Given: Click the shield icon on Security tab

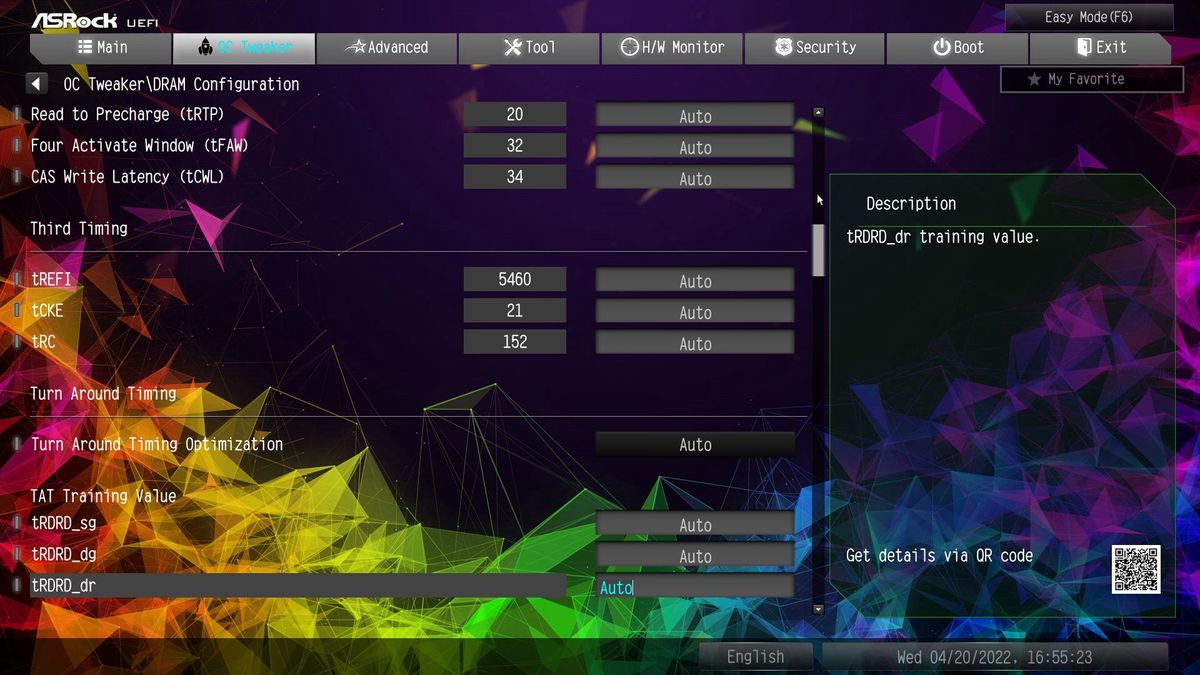Looking at the screenshot, I should click(x=784, y=47).
